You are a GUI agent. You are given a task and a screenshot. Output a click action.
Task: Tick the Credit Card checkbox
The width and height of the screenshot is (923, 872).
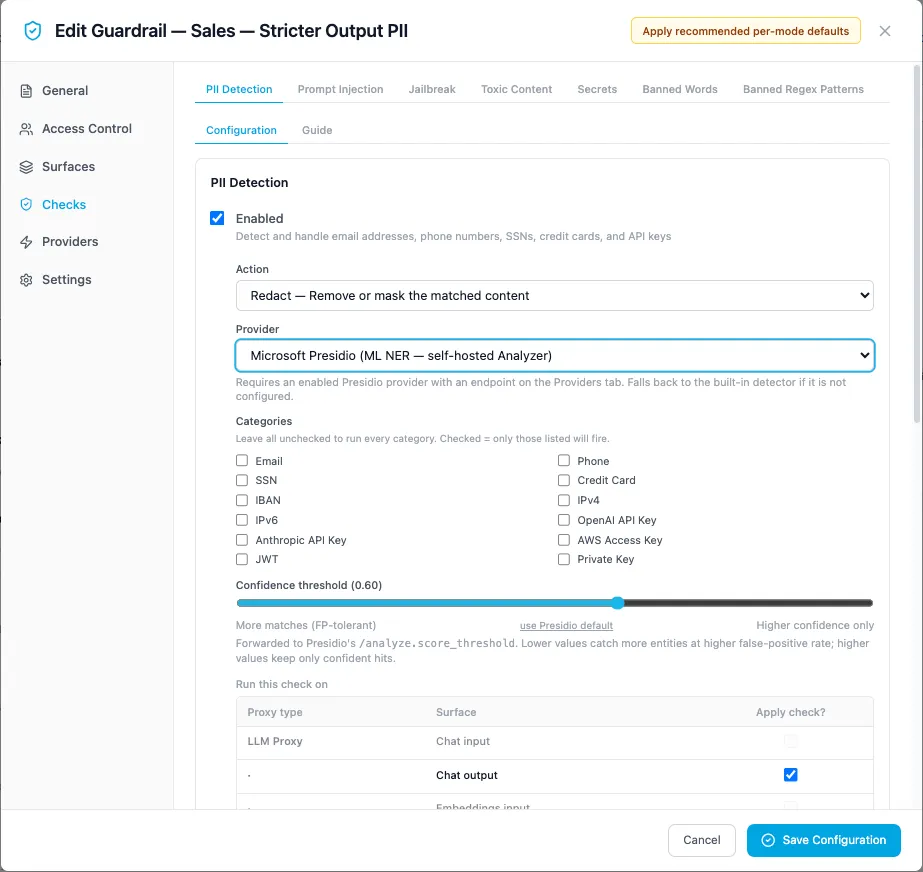[x=564, y=480]
